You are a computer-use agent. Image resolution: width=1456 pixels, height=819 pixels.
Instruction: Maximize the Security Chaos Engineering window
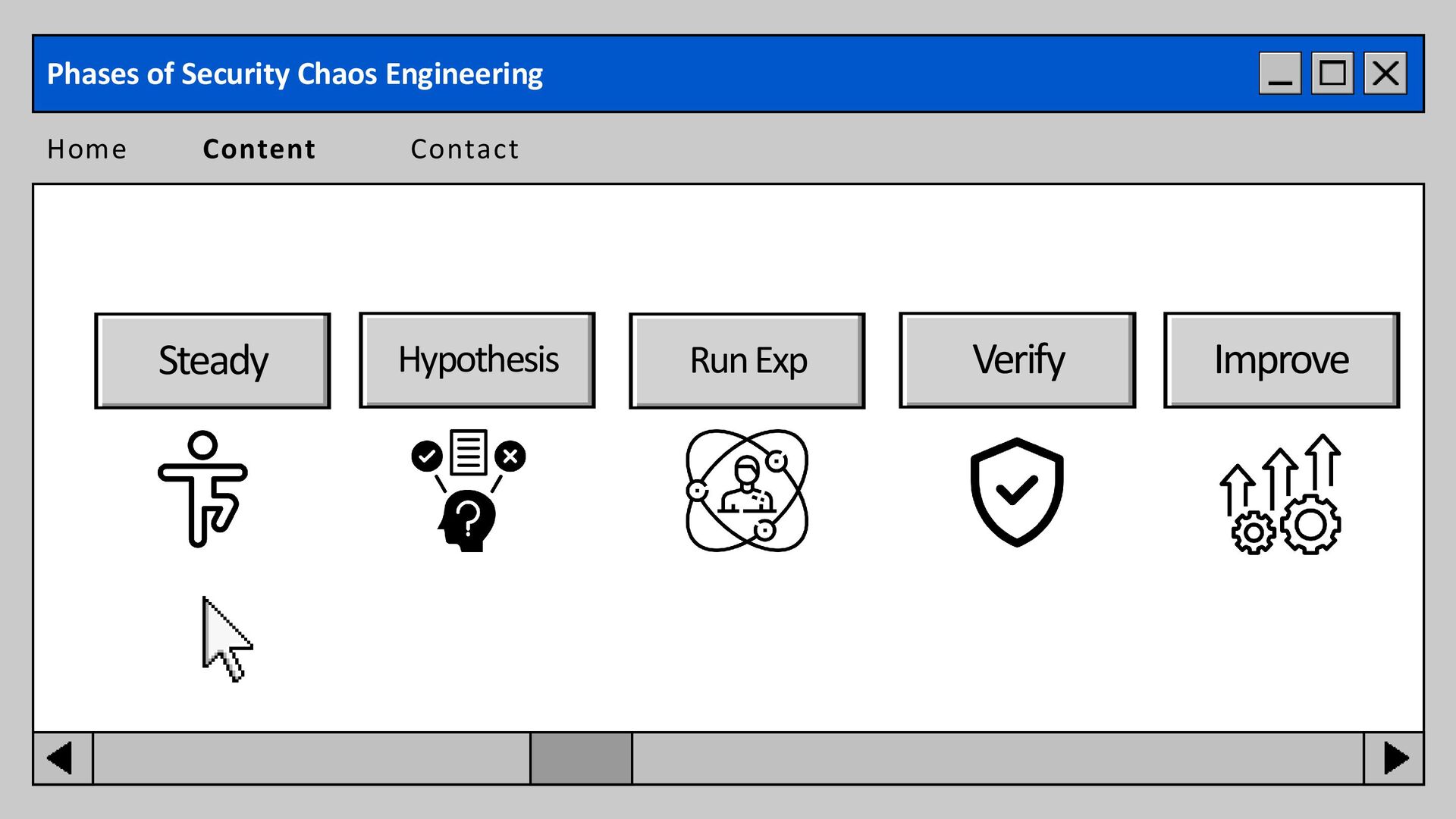pos(1332,74)
